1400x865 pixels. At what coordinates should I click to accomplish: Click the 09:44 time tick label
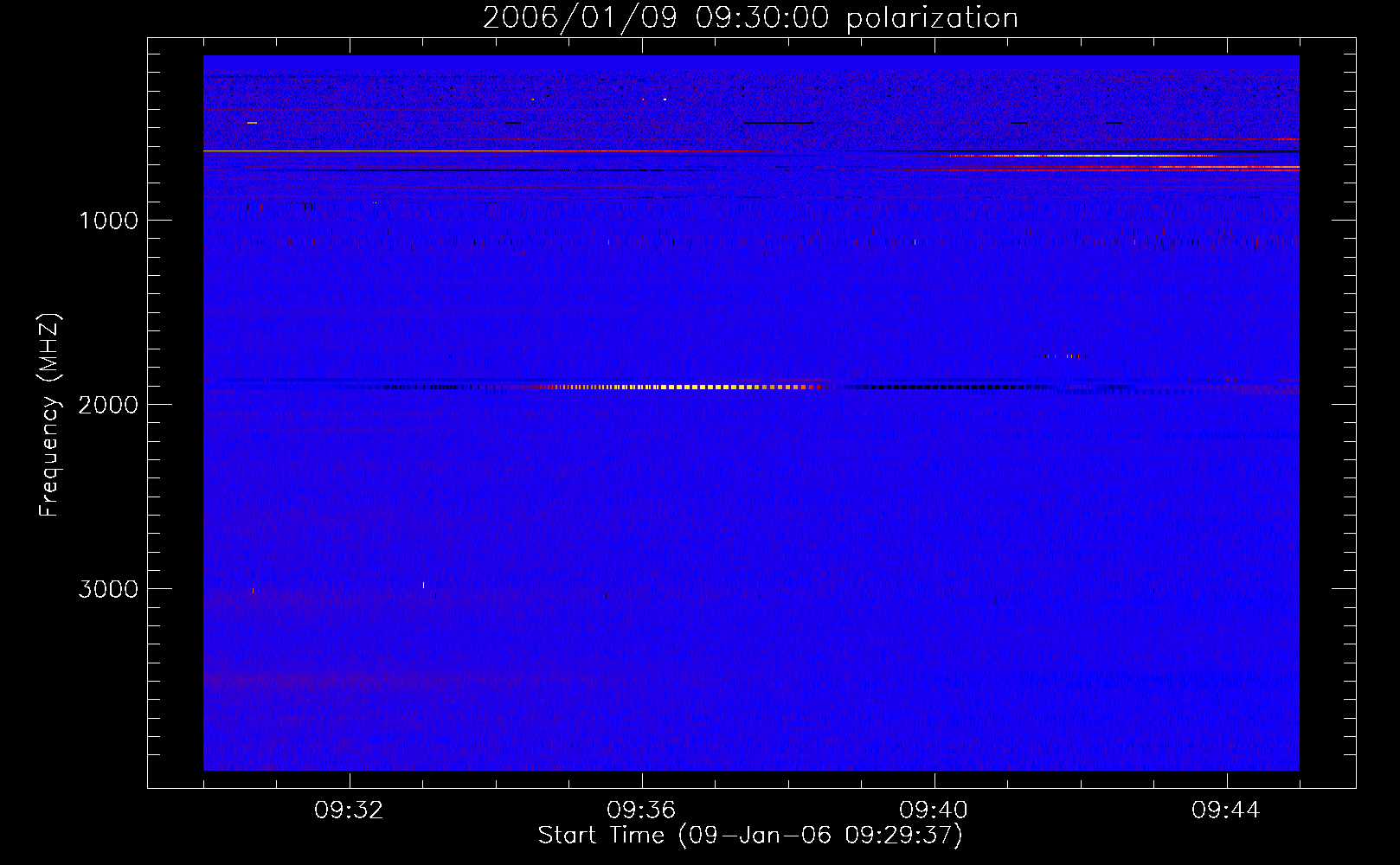tap(1227, 811)
